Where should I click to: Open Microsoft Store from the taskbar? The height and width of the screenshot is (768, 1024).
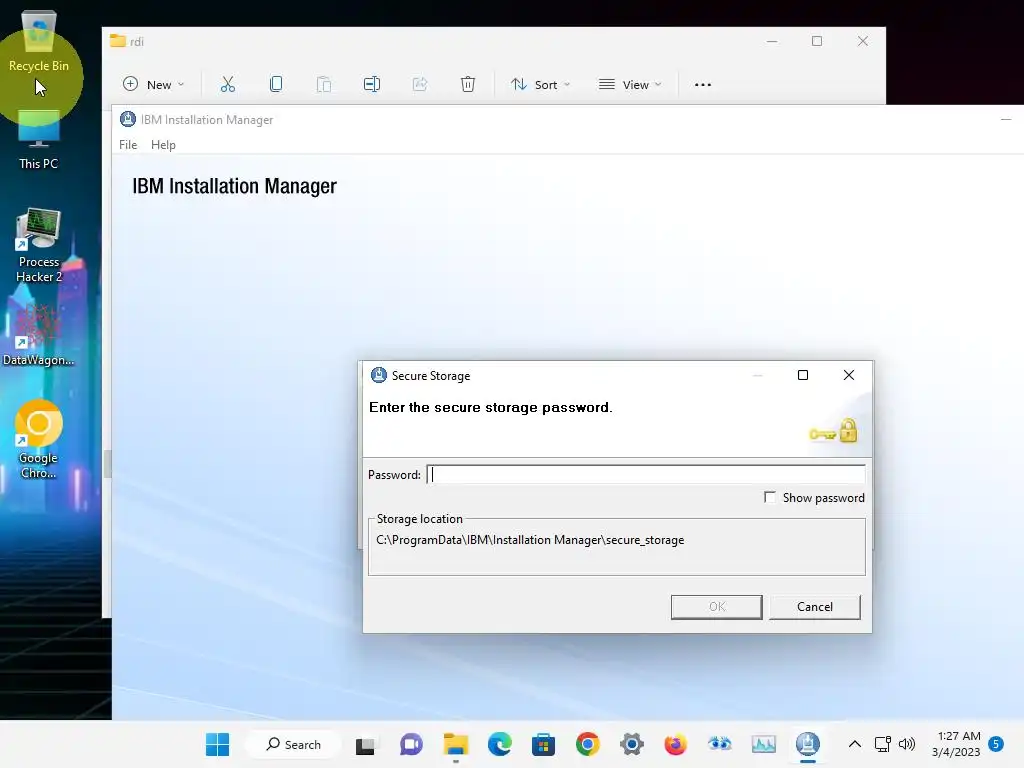[543, 744]
